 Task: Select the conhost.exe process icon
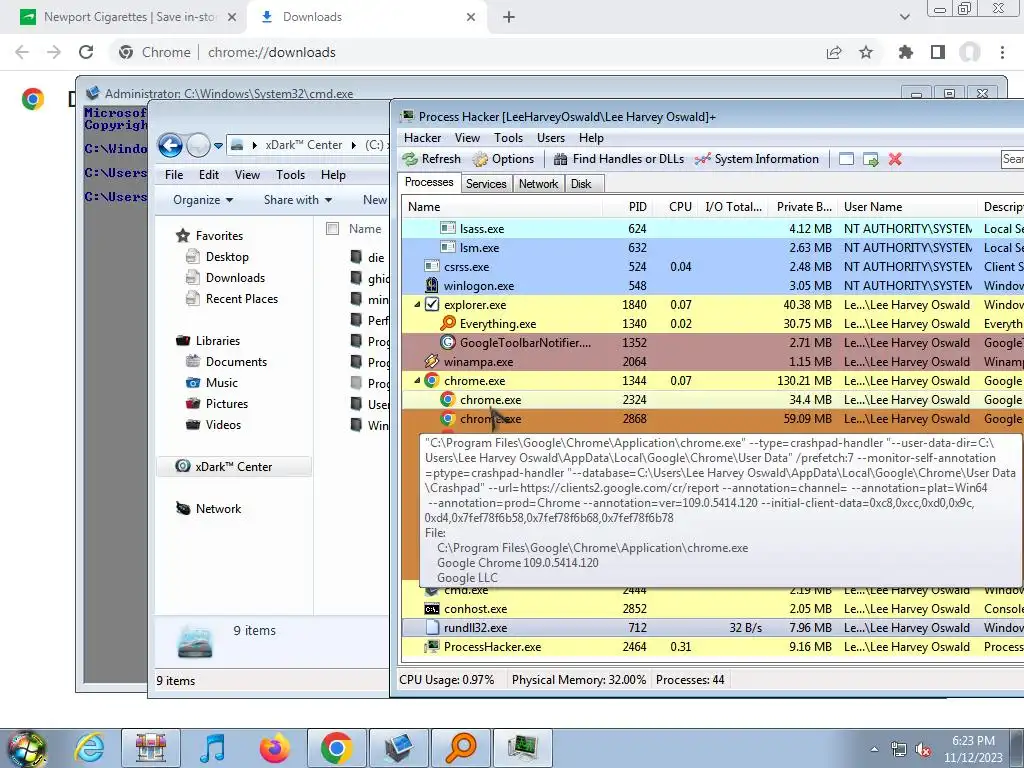tap(432, 609)
